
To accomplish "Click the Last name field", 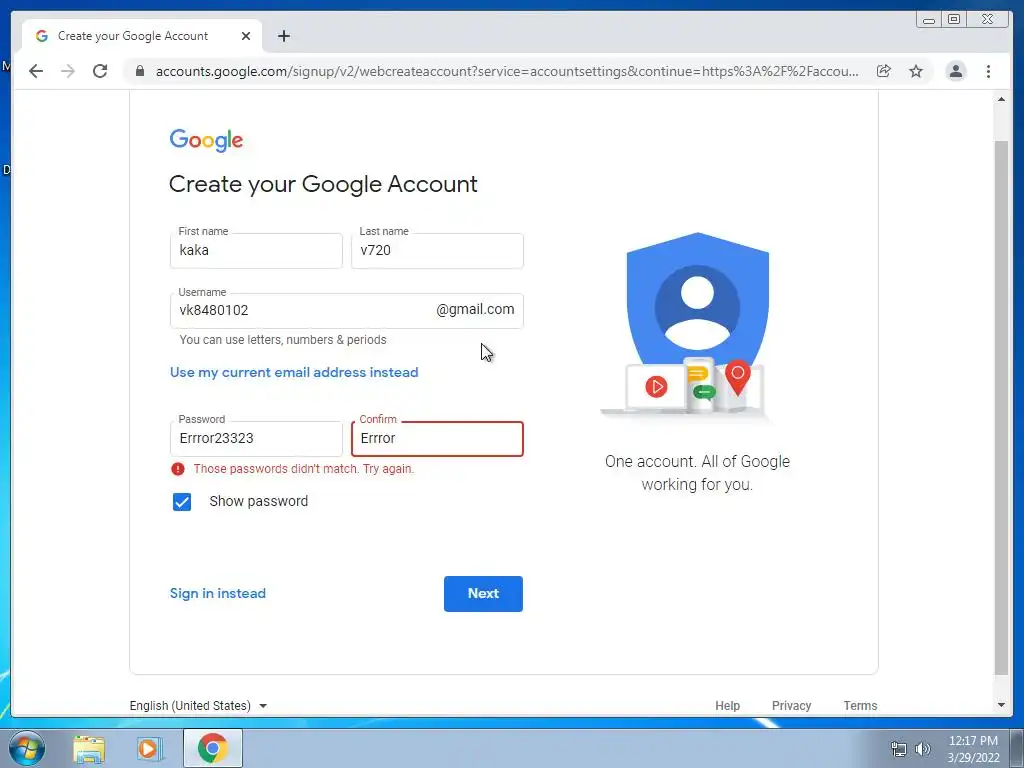I will 437,251.
